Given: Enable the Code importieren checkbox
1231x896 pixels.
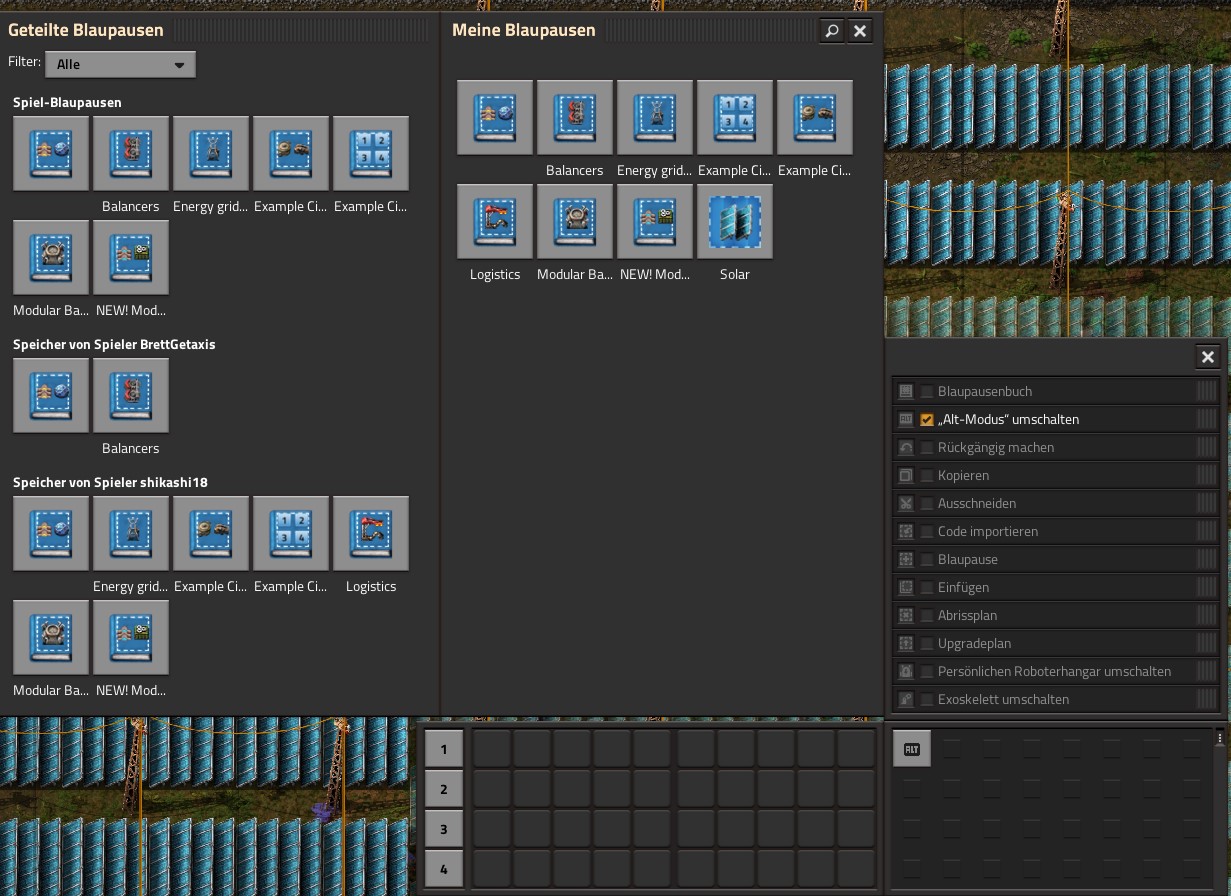Looking at the screenshot, I should (x=927, y=532).
